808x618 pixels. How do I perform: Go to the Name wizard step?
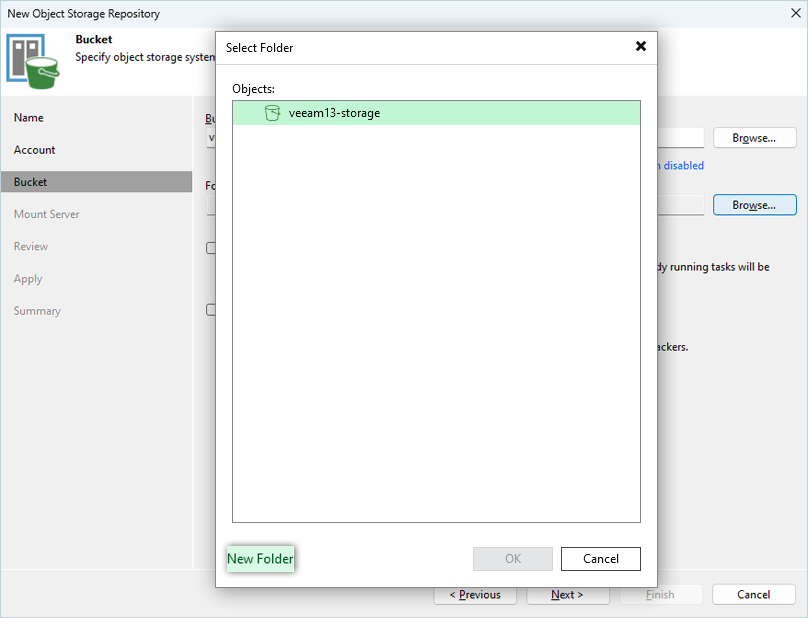29,118
